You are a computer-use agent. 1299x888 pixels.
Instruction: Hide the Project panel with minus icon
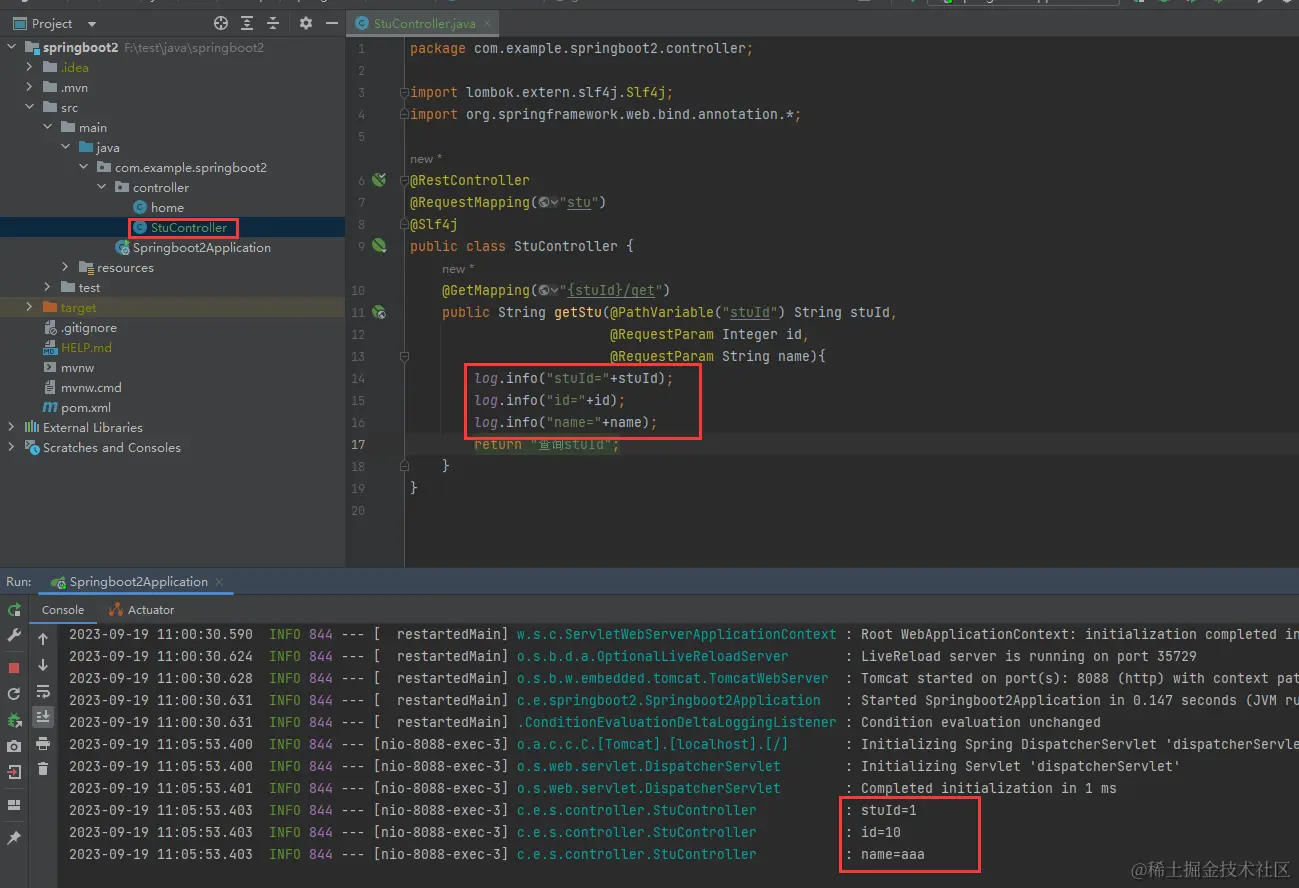(x=331, y=23)
